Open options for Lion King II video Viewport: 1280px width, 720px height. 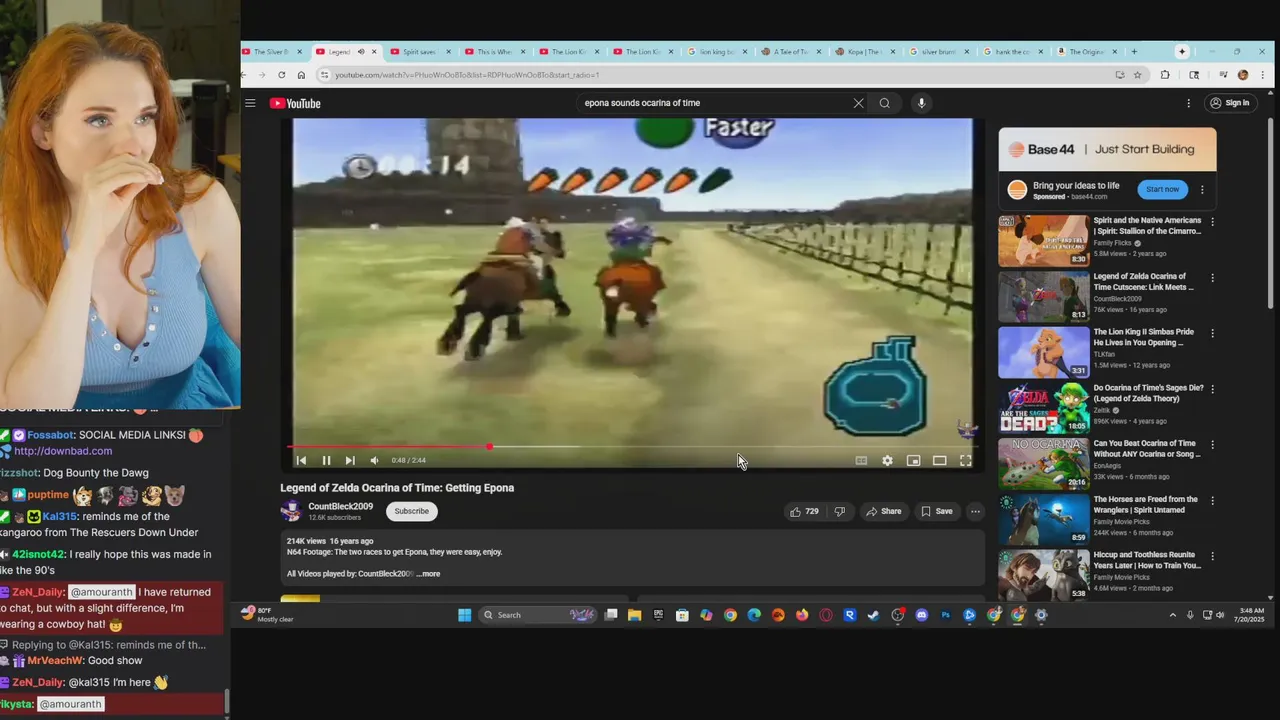pyautogui.click(x=1213, y=333)
